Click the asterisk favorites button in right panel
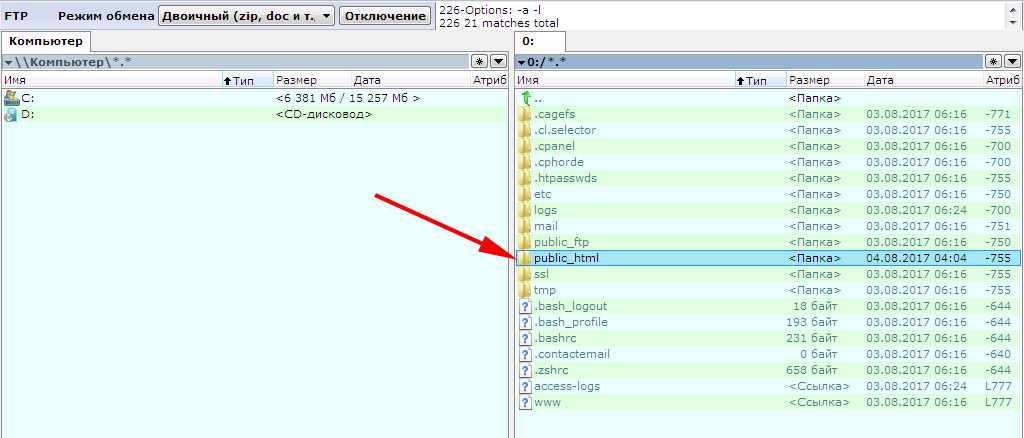The image size is (1024, 438). click(993, 62)
